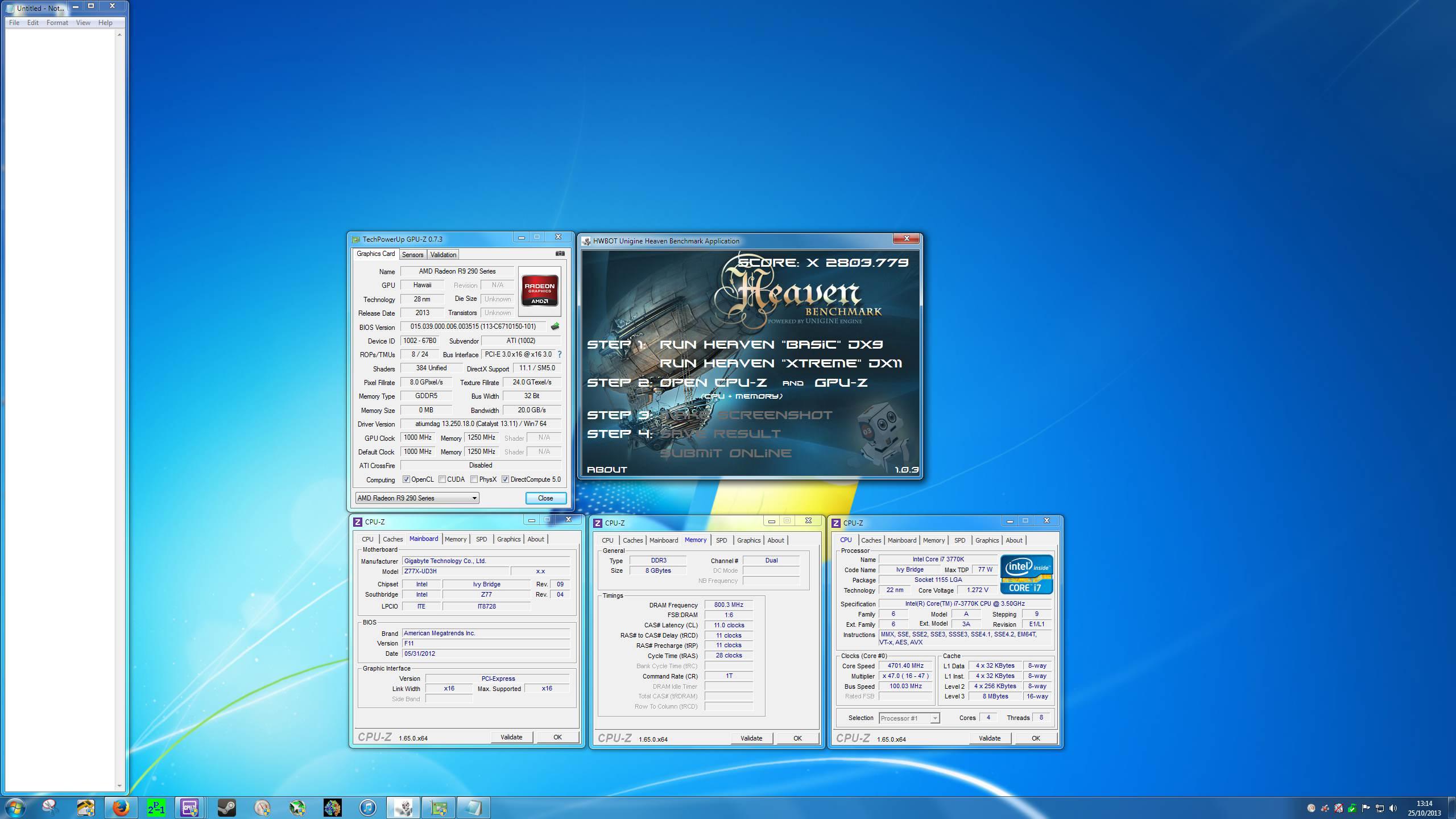Open the Format menu in Notepad
Image resolution: width=1456 pixels, height=819 pixels.
[57, 23]
